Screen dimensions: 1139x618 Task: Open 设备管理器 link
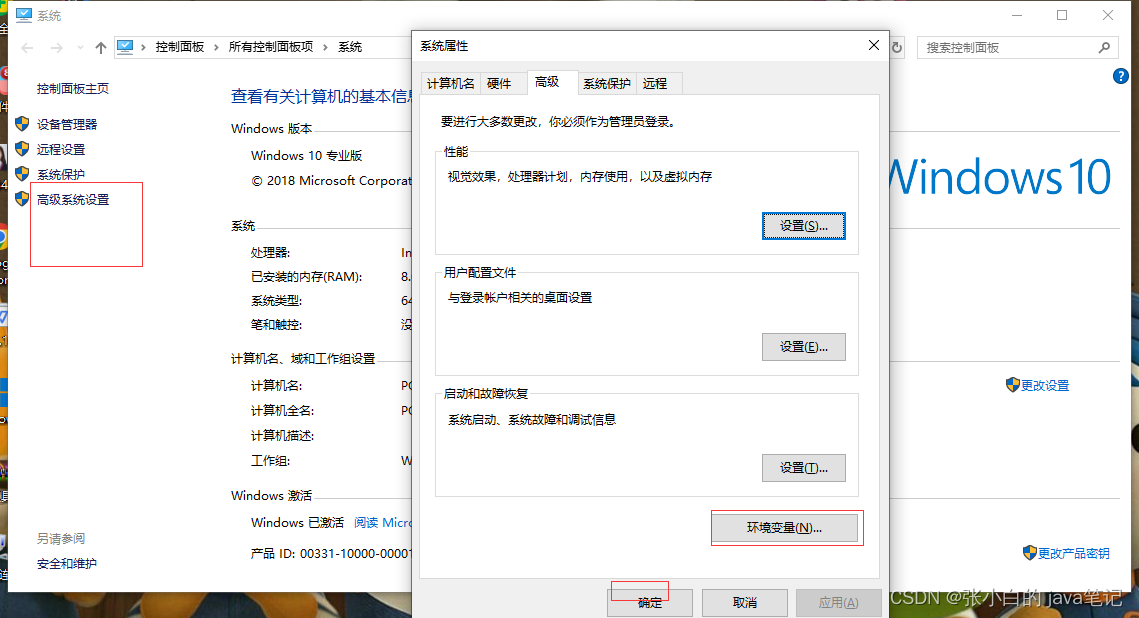[67, 124]
